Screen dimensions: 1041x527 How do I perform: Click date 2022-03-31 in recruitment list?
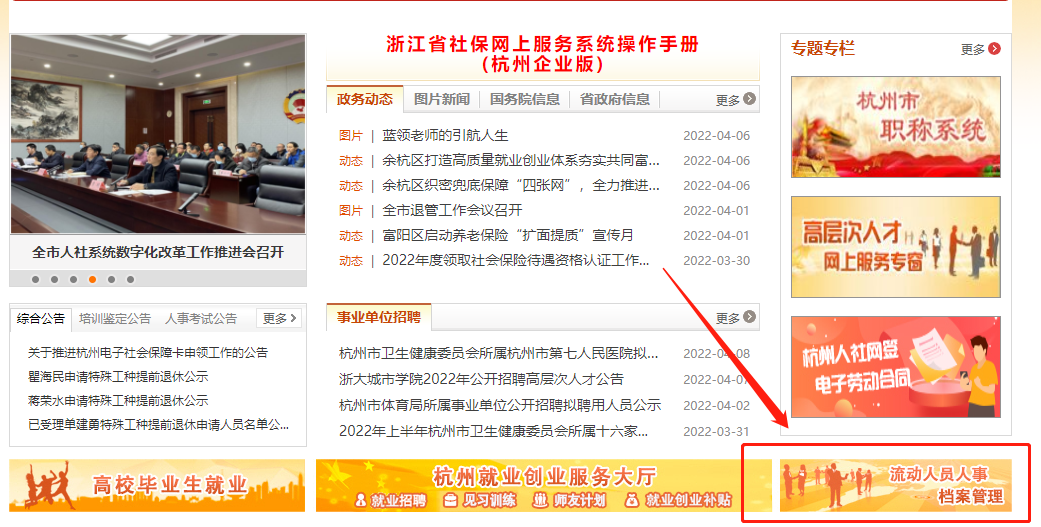[716, 431]
